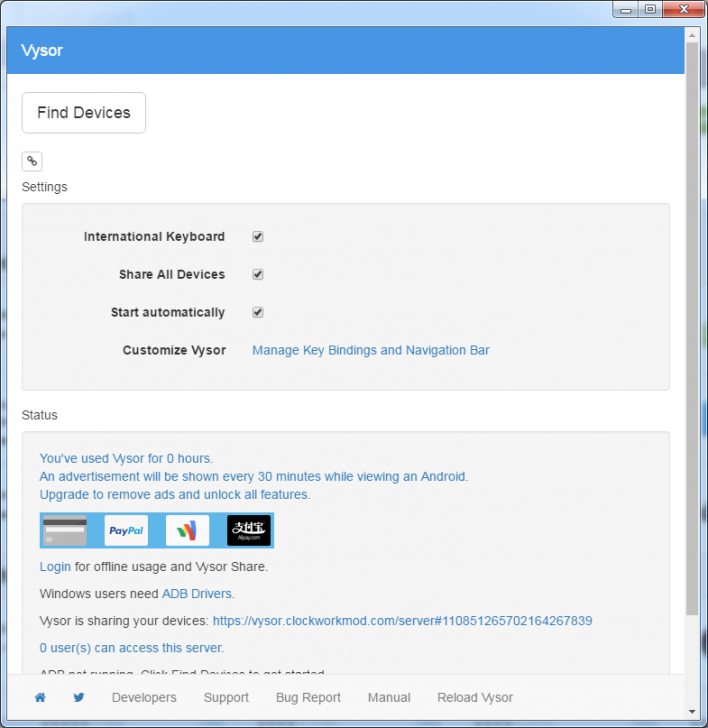Minimize the Vysor window

626,10
